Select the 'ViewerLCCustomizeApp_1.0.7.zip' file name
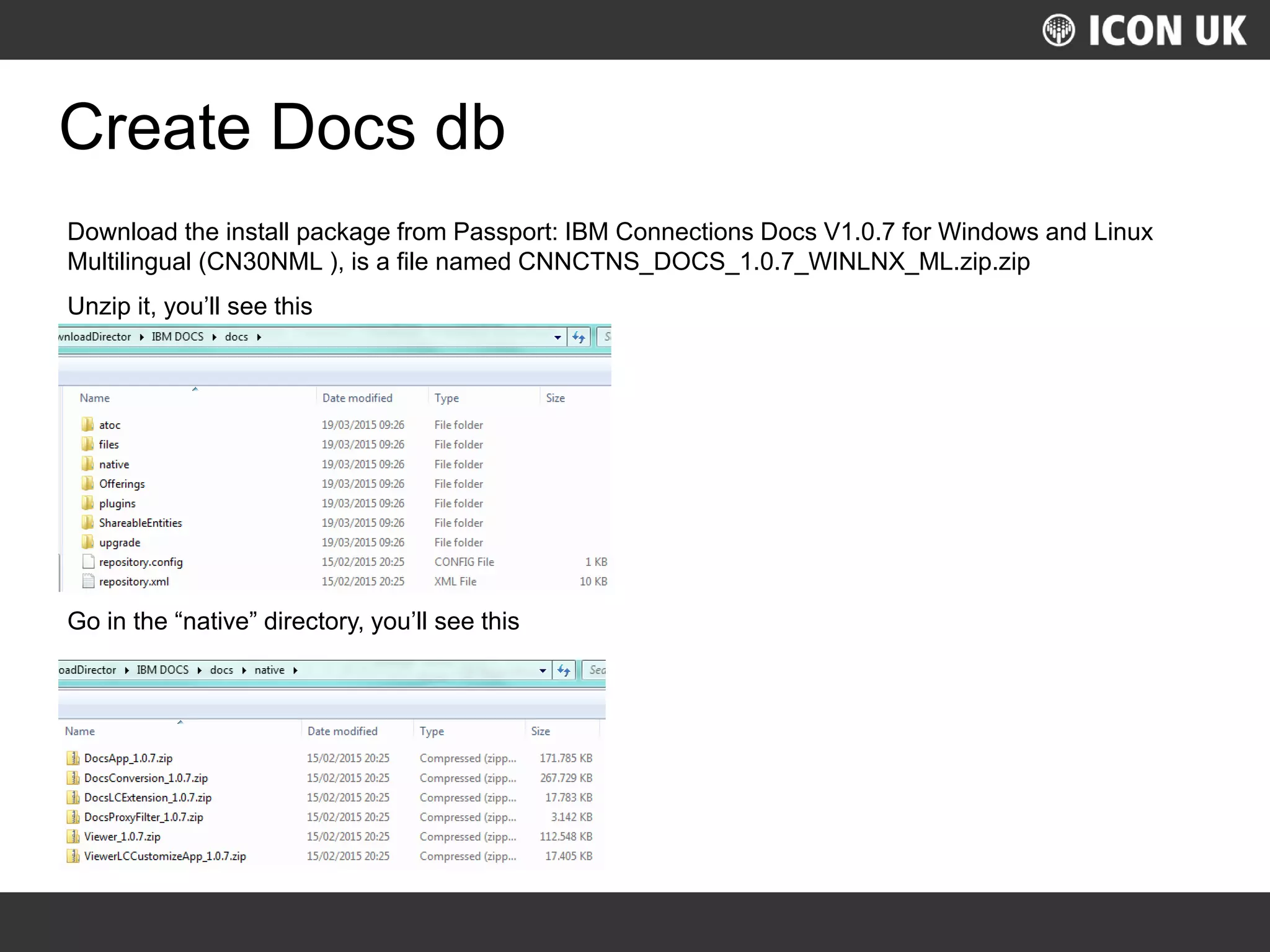 [165, 857]
